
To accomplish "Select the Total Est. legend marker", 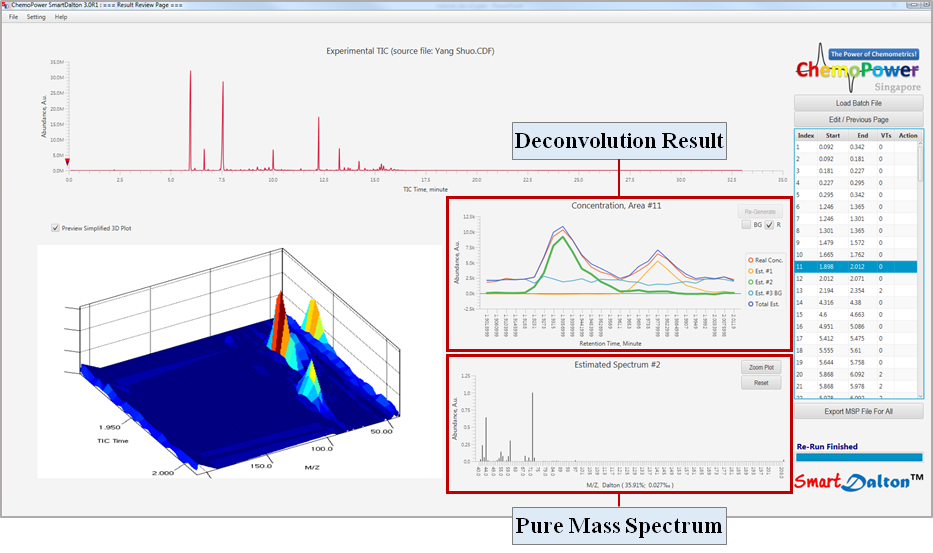I will (x=751, y=304).
